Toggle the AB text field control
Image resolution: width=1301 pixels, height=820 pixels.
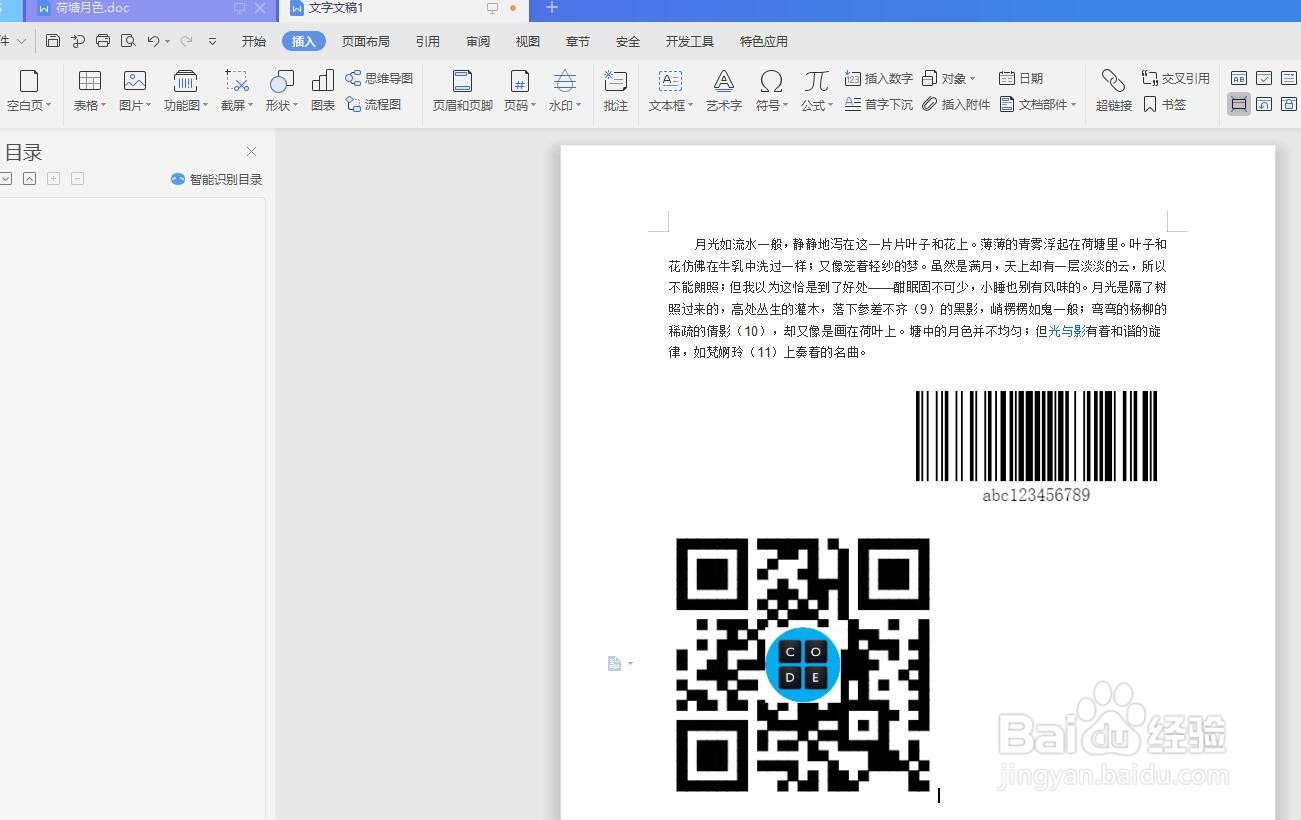coord(1238,78)
